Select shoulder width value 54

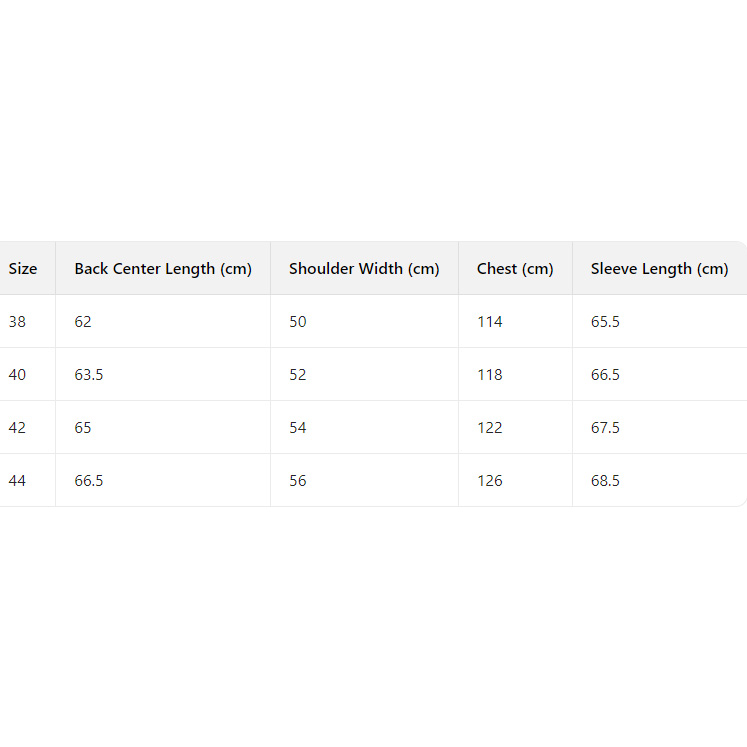[298, 427]
